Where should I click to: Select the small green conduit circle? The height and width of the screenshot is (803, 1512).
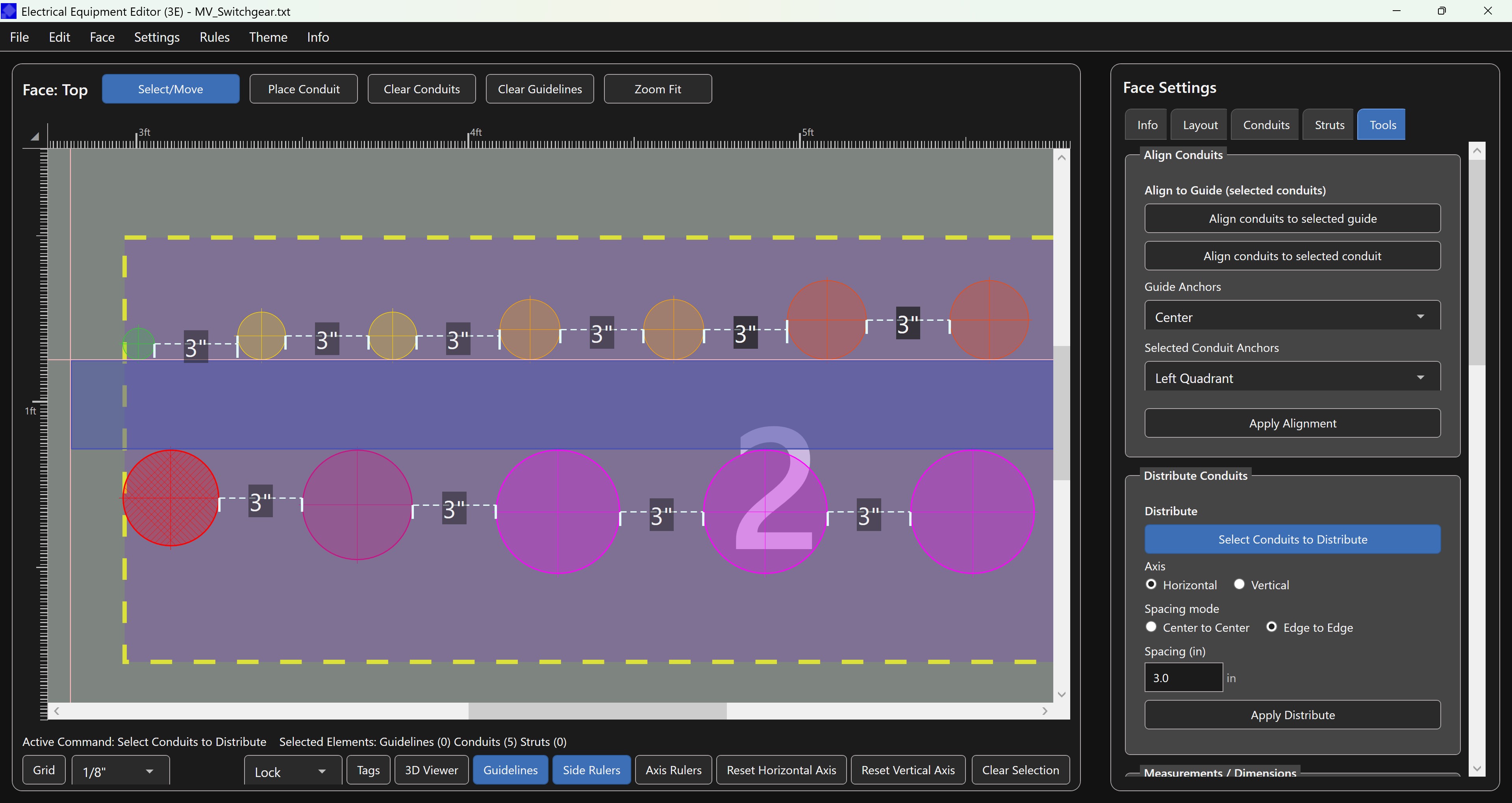click(139, 343)
